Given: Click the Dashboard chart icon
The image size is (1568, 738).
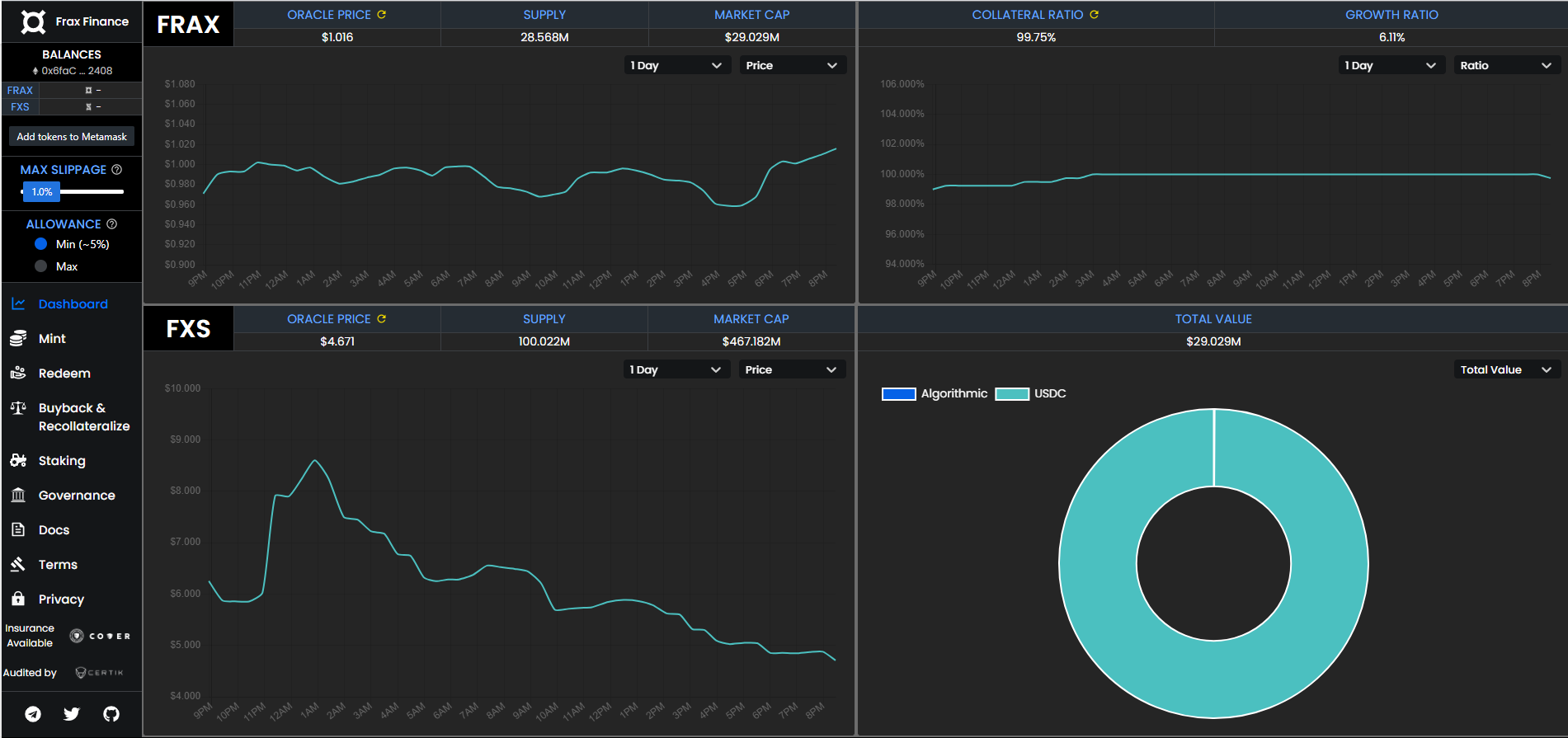Looking at the screenshot, I should pos(18,303).
